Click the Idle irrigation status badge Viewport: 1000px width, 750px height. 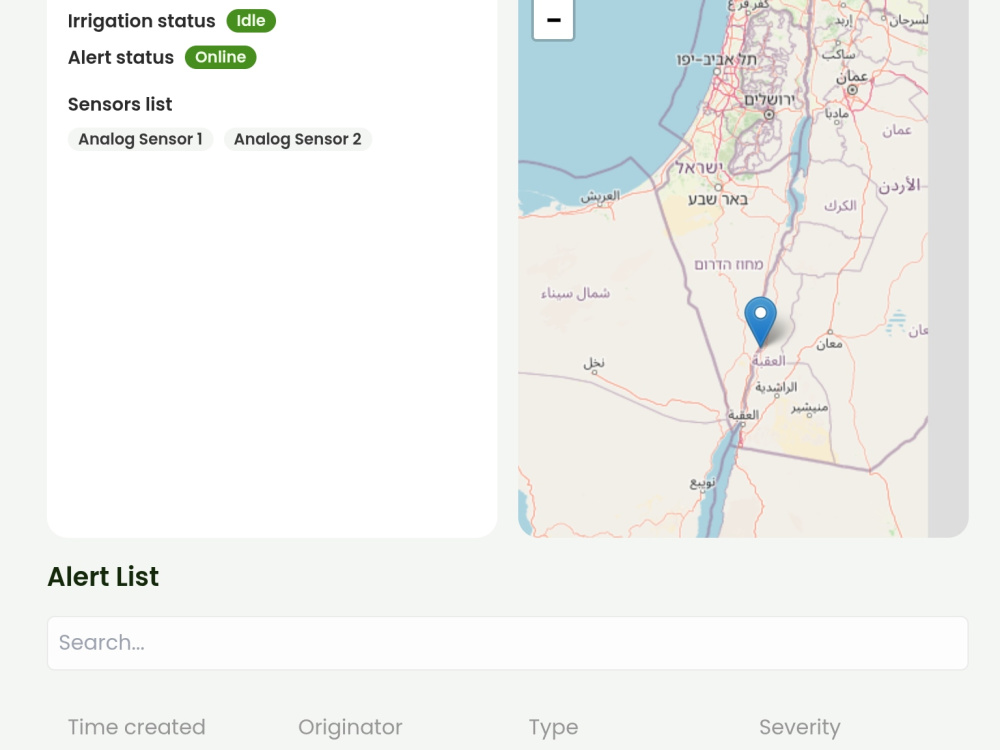tap(251, 21)
